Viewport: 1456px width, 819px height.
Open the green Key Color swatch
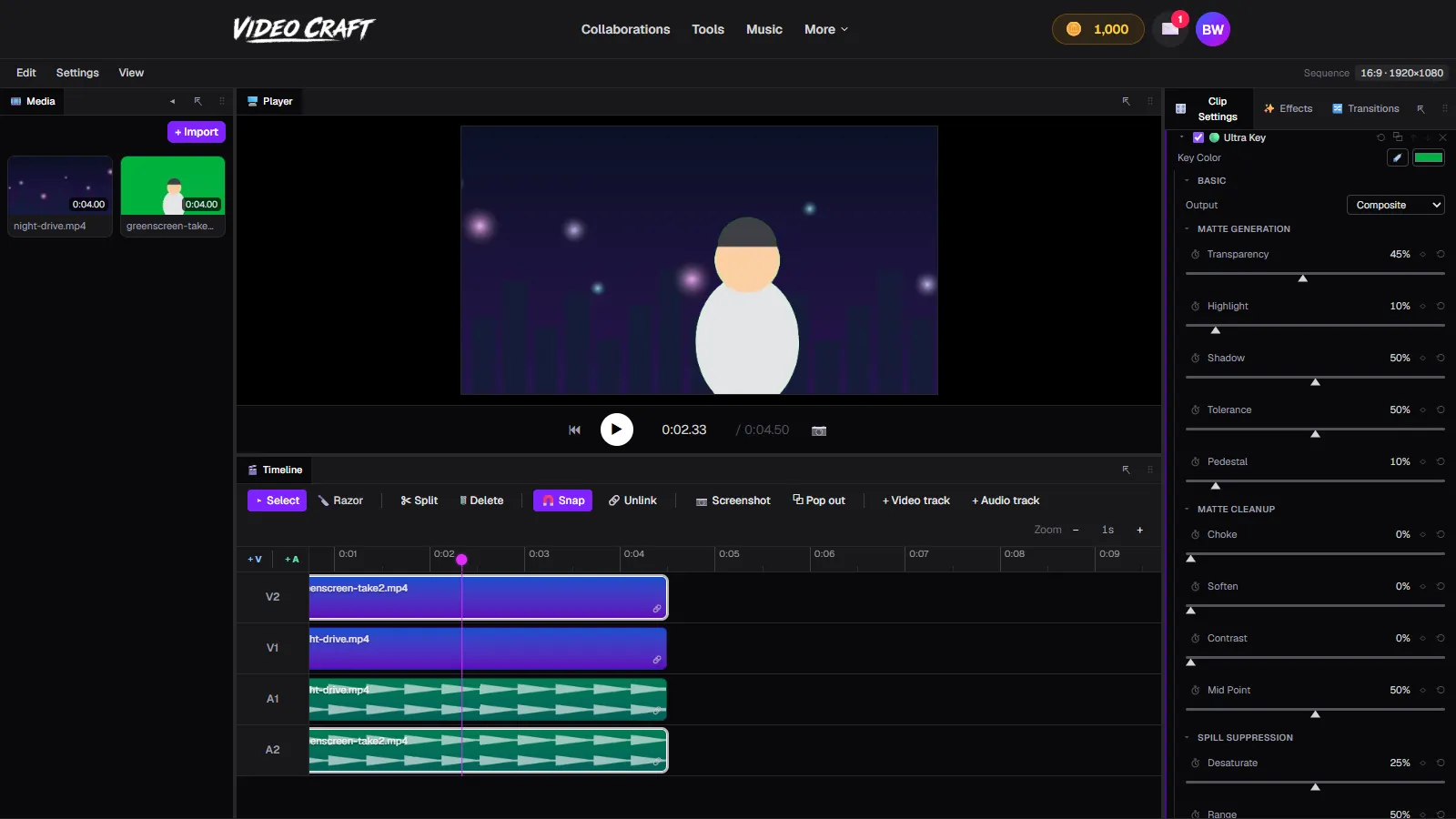1429,157
